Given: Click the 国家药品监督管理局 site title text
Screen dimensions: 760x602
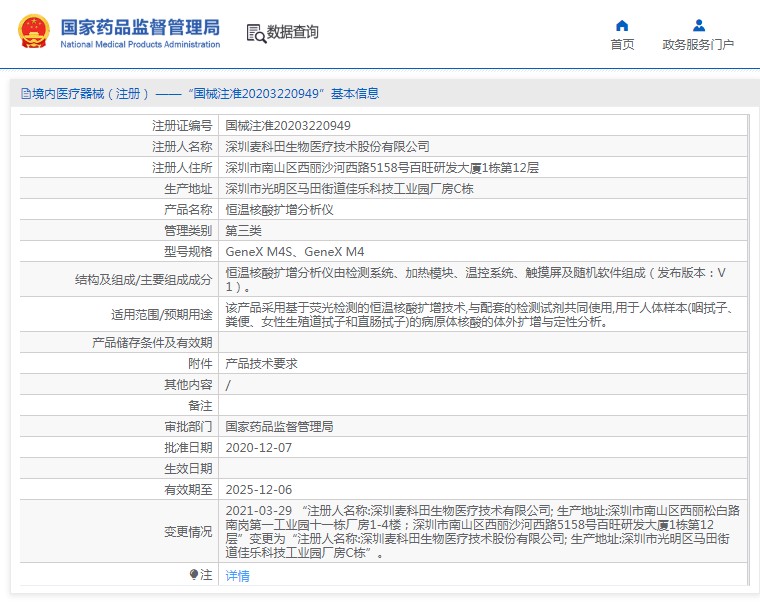Looking at the screenshot, I should coord(140,27).
